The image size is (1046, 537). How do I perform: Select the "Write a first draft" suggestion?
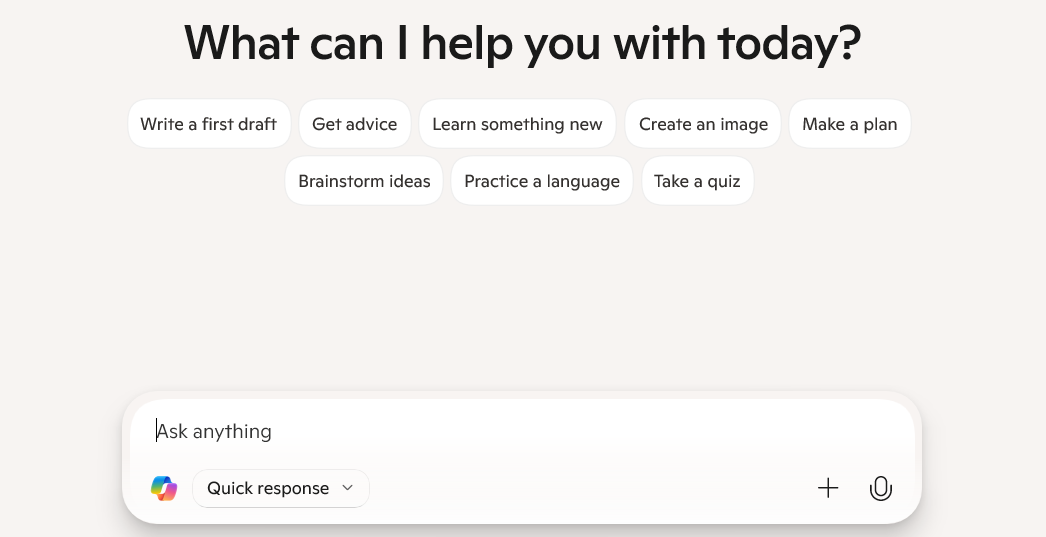[x=209, y=124]
